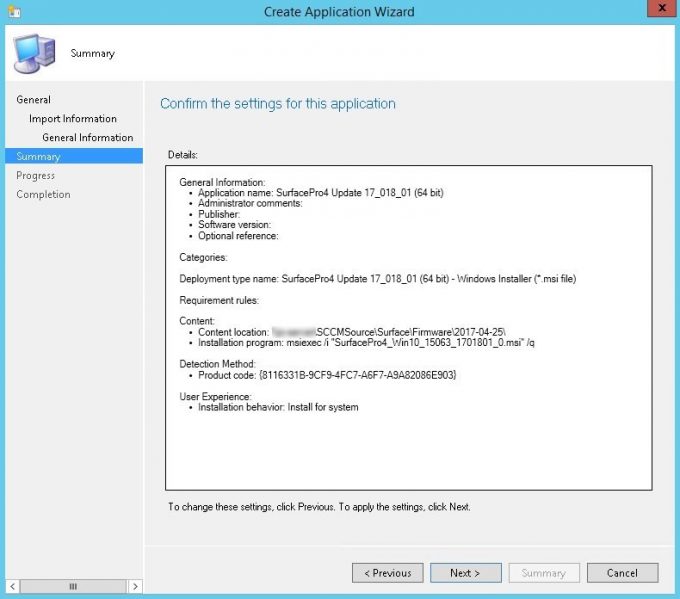Cancel the application wizard
Screen dimensions: 680x599
coord(621,573)
